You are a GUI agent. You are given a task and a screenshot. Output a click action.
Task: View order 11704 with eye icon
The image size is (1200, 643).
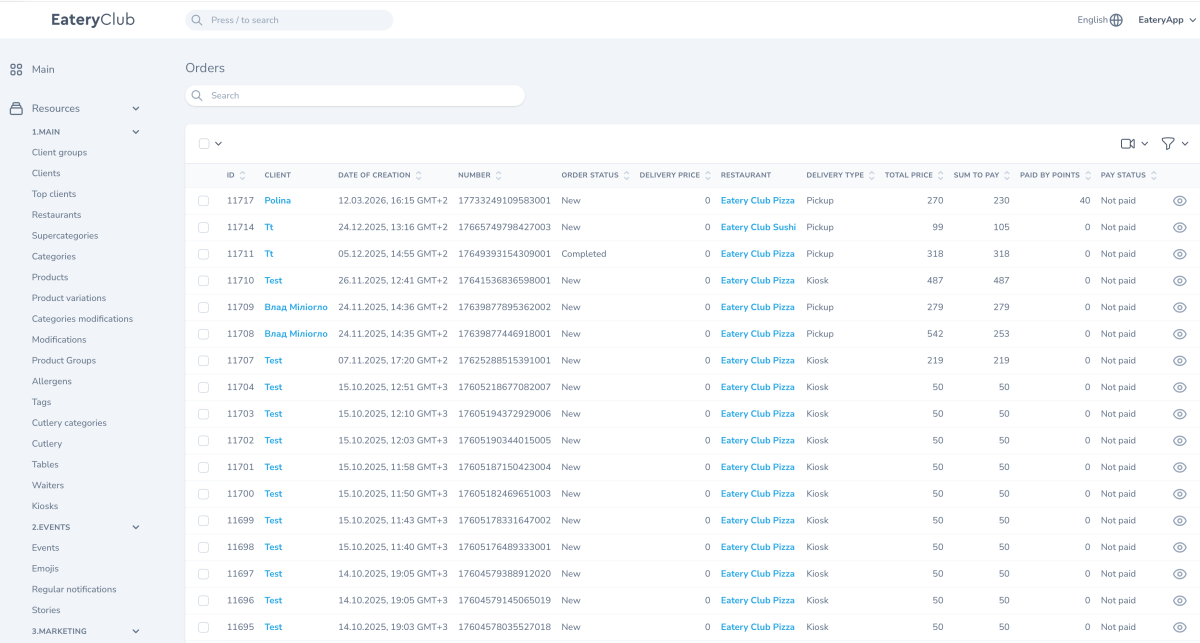pos(1179,387)
